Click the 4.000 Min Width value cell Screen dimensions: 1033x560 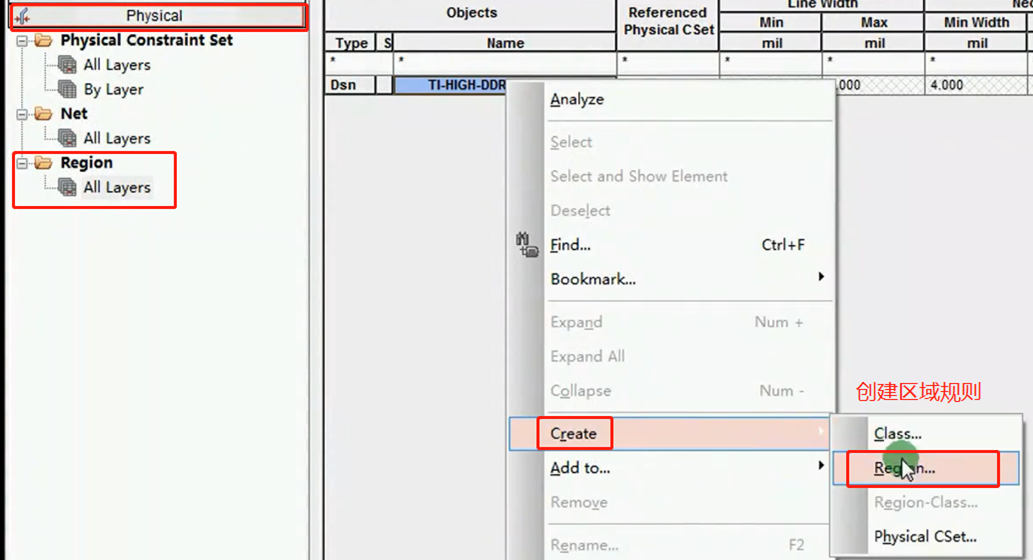click(976, 85)
